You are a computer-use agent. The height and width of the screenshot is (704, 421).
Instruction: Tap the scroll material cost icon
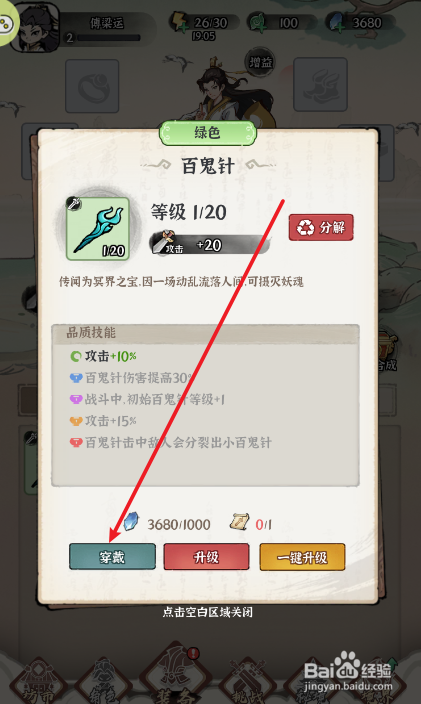(x=239, y=522)
